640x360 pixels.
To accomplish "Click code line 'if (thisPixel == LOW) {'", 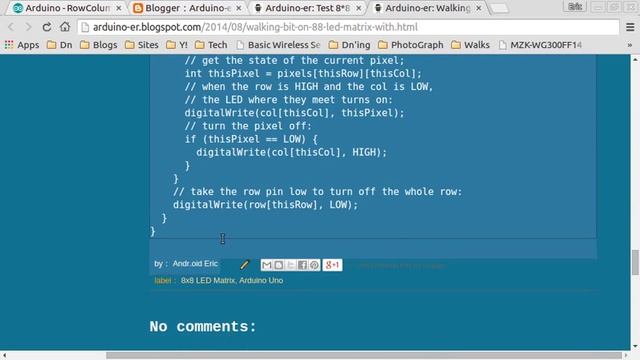I will point(251,139).
